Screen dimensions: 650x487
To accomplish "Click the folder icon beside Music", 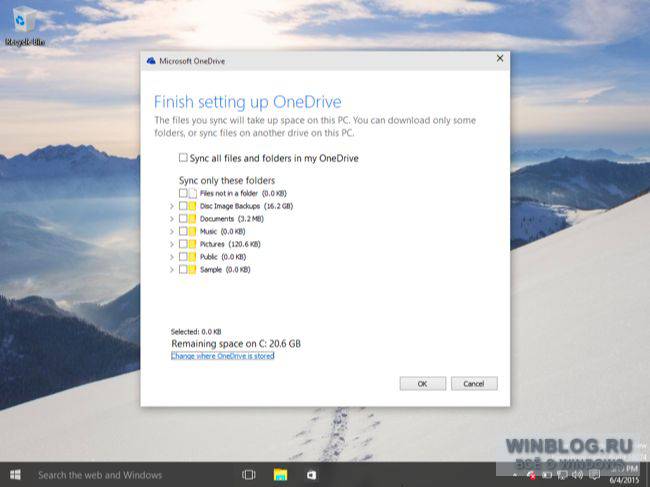I will pyautogui.click(x=192, y=231).
